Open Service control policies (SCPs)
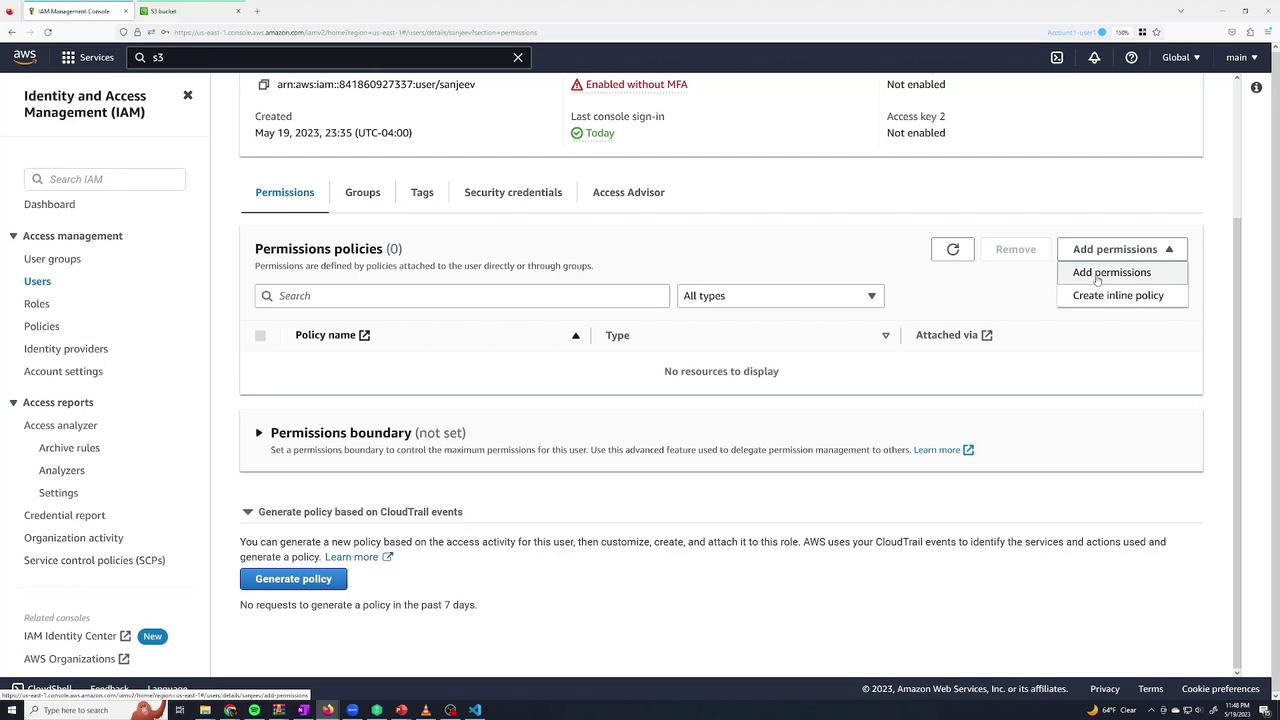This screenshot has height=720, width=1280. point(95,560)
